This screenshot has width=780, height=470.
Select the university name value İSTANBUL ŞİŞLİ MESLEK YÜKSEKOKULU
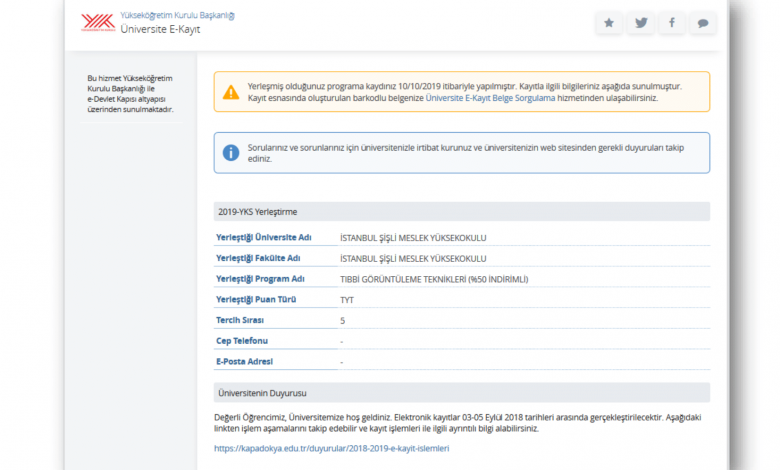click(x=413, y=238)
